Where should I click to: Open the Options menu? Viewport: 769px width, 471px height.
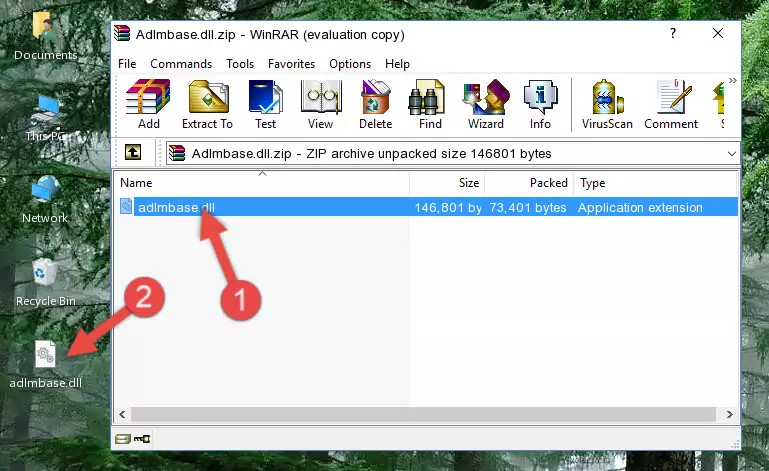pos(350,64)
